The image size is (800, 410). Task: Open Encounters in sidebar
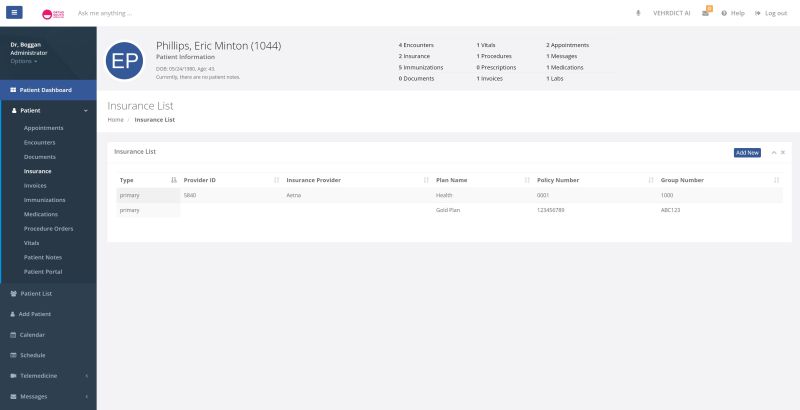(39, 142)
